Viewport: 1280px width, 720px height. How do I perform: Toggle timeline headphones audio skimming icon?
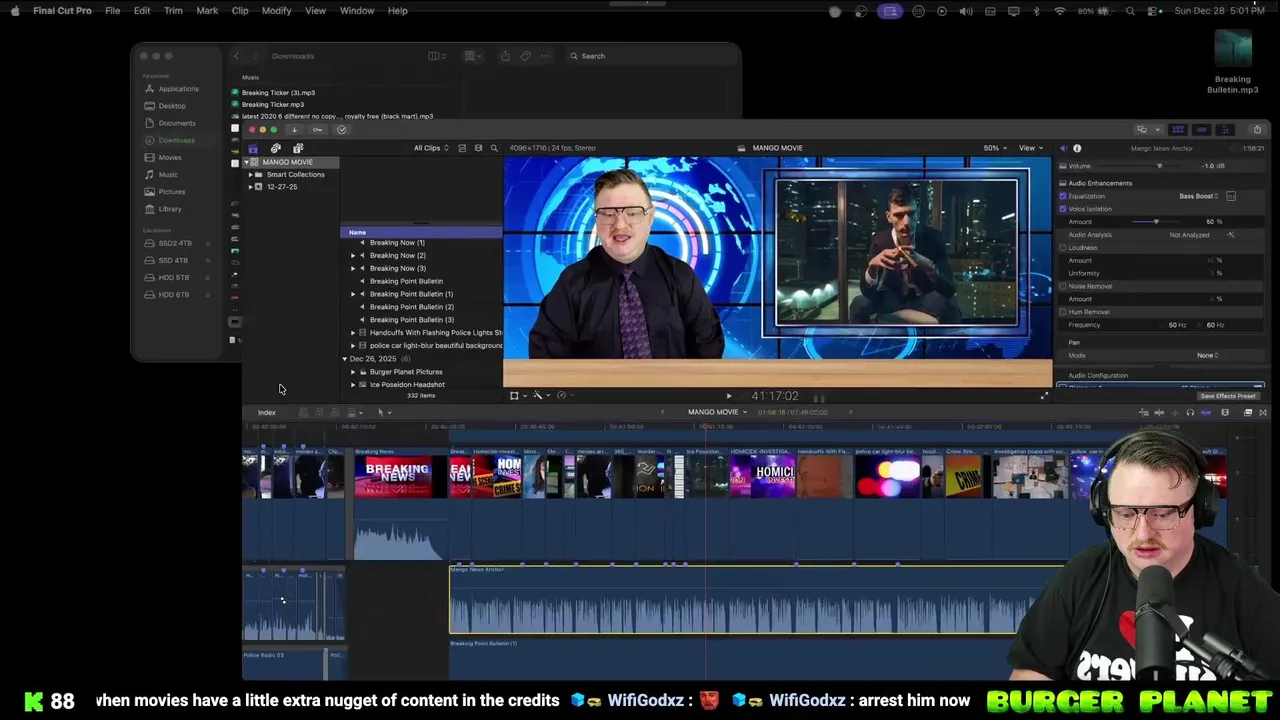1190,412
